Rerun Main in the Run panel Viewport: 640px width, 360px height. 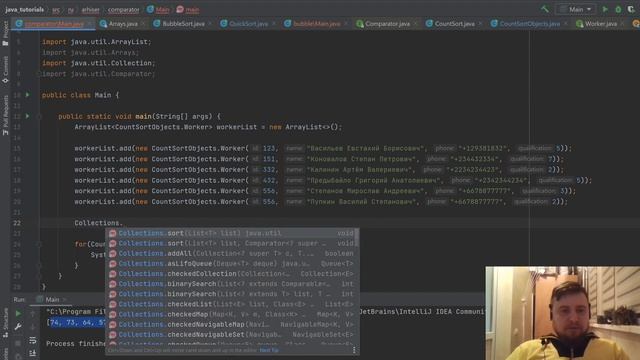[x=18, y=313]
